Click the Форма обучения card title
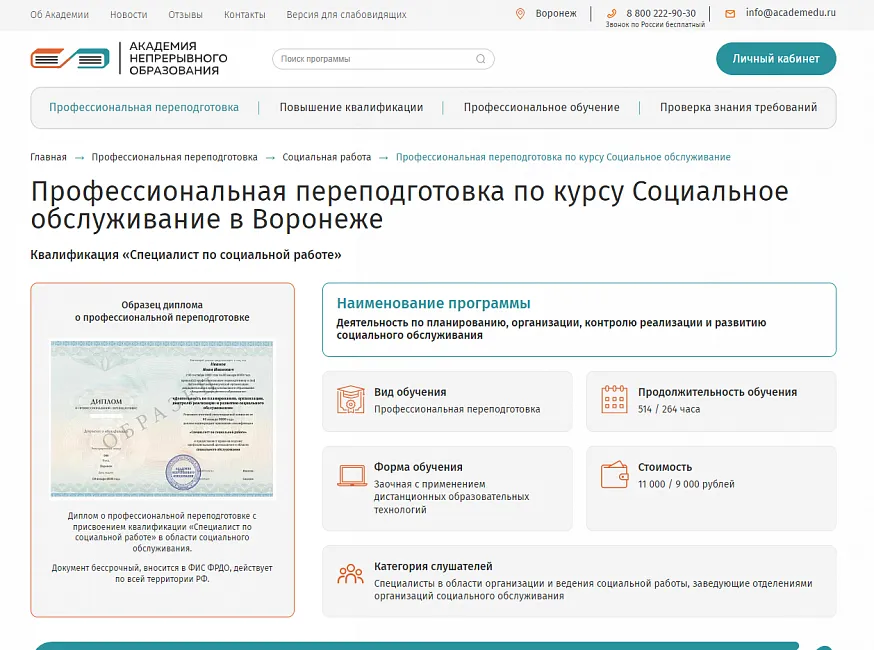This screenshot has width=874, height=650. (x=418, y=467)
